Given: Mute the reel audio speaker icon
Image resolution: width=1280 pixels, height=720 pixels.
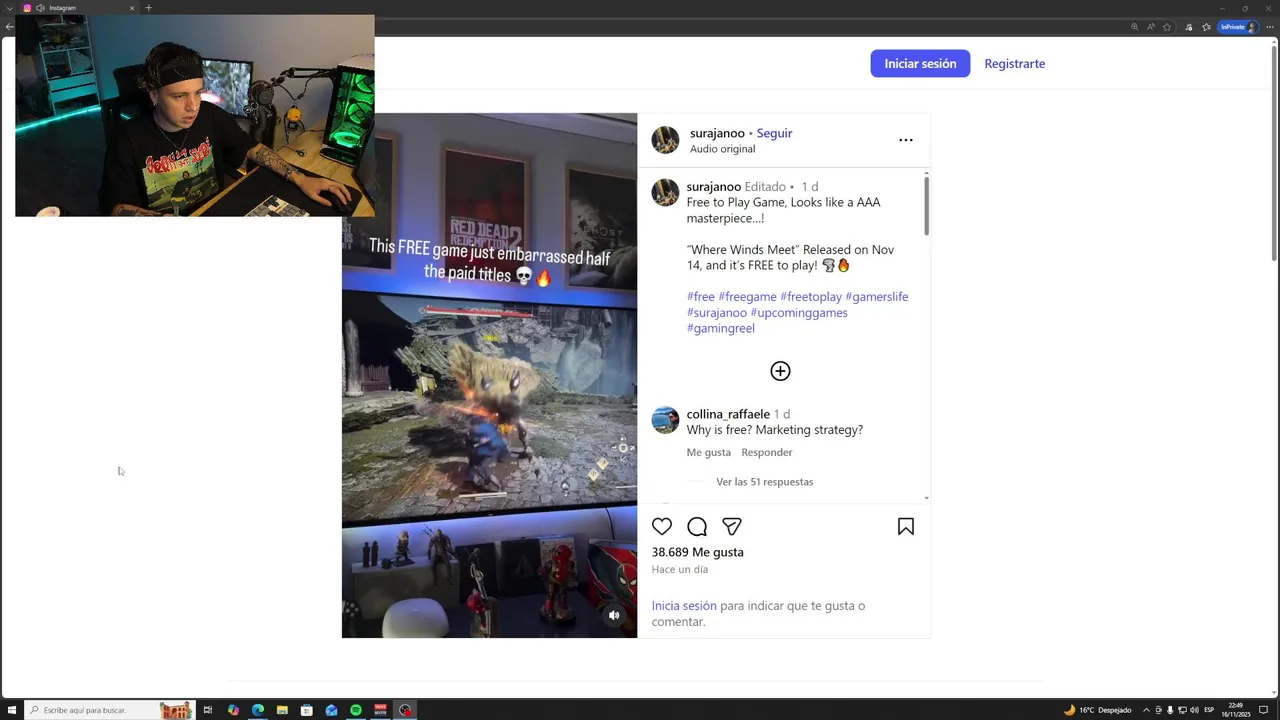Looking at the screenshot, I should (614, 615).
